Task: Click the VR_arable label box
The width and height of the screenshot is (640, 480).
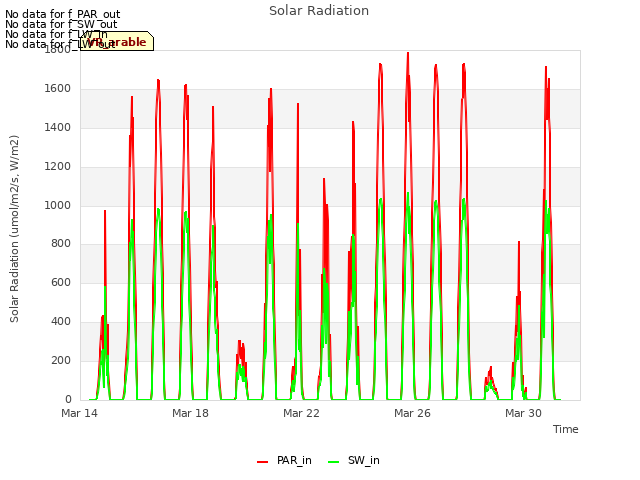Action: pyautogui.click(x=117, y=41)
